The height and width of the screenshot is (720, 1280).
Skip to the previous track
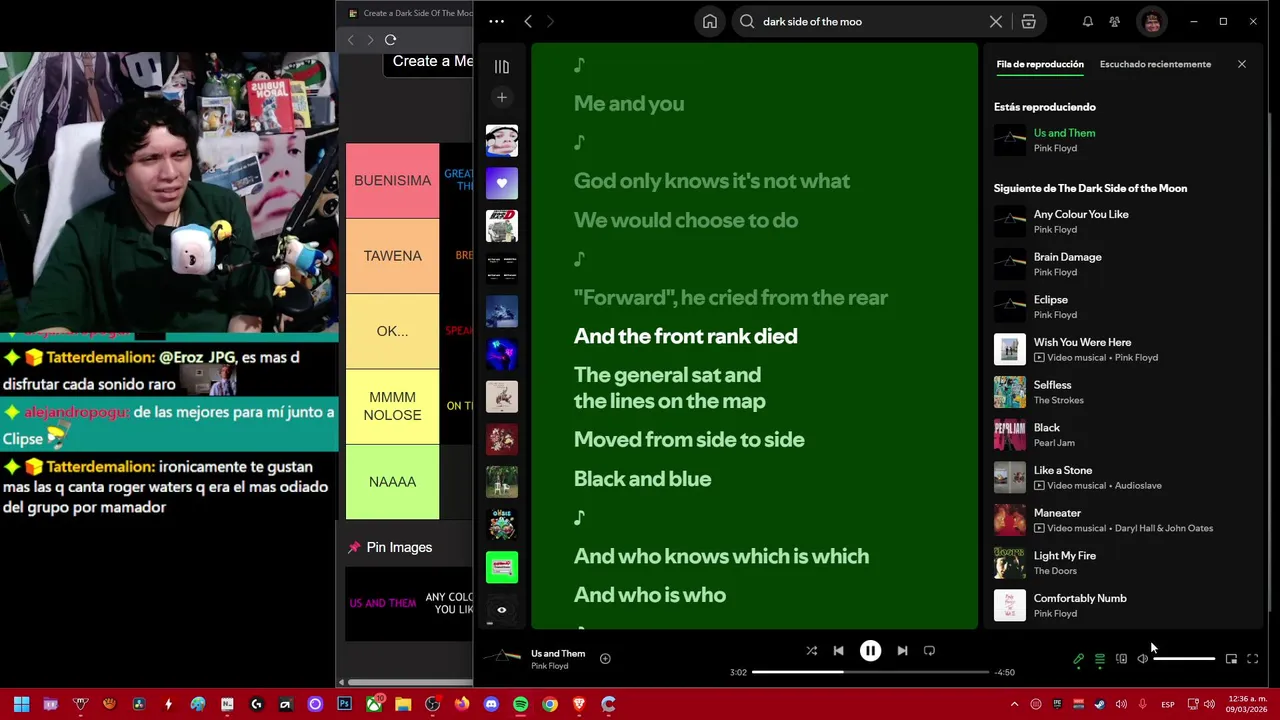[838, 650]
